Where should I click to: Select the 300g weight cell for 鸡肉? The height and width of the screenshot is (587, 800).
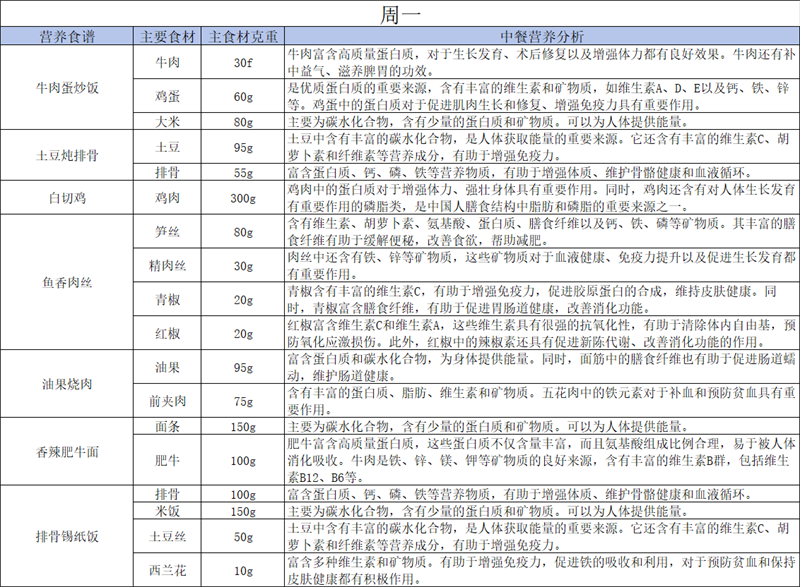tap(243, 196)
